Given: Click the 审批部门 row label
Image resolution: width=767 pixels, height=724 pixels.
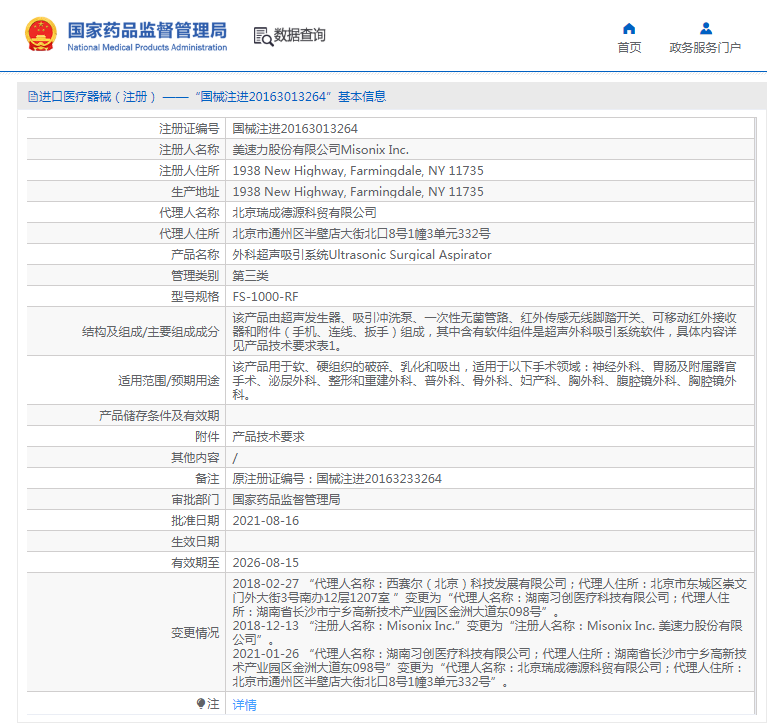Looking at the screenshot, I should tap(195, 500).
